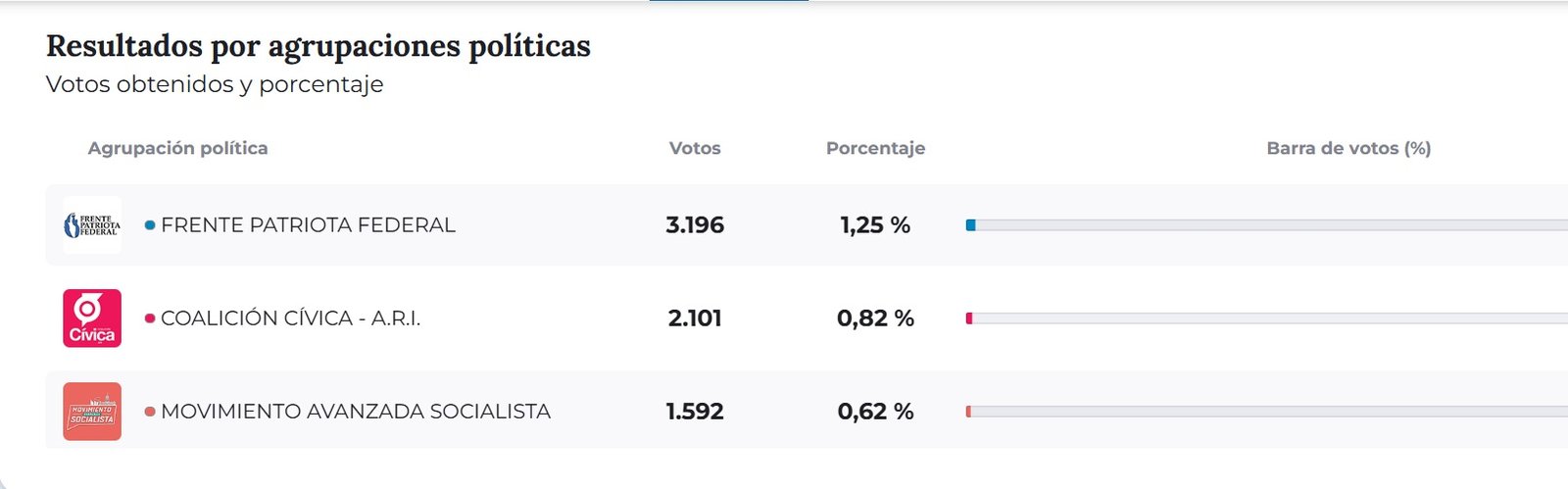Select the COALICIÓN CÍVICA - A.R.I. name
Viewport: 1568px width, 489px height.
(x=290, y=318)
